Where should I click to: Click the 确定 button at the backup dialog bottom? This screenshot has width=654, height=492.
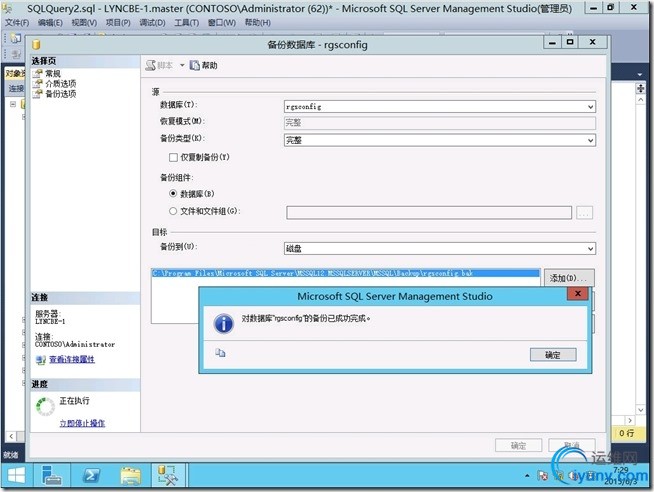point(518,445)
